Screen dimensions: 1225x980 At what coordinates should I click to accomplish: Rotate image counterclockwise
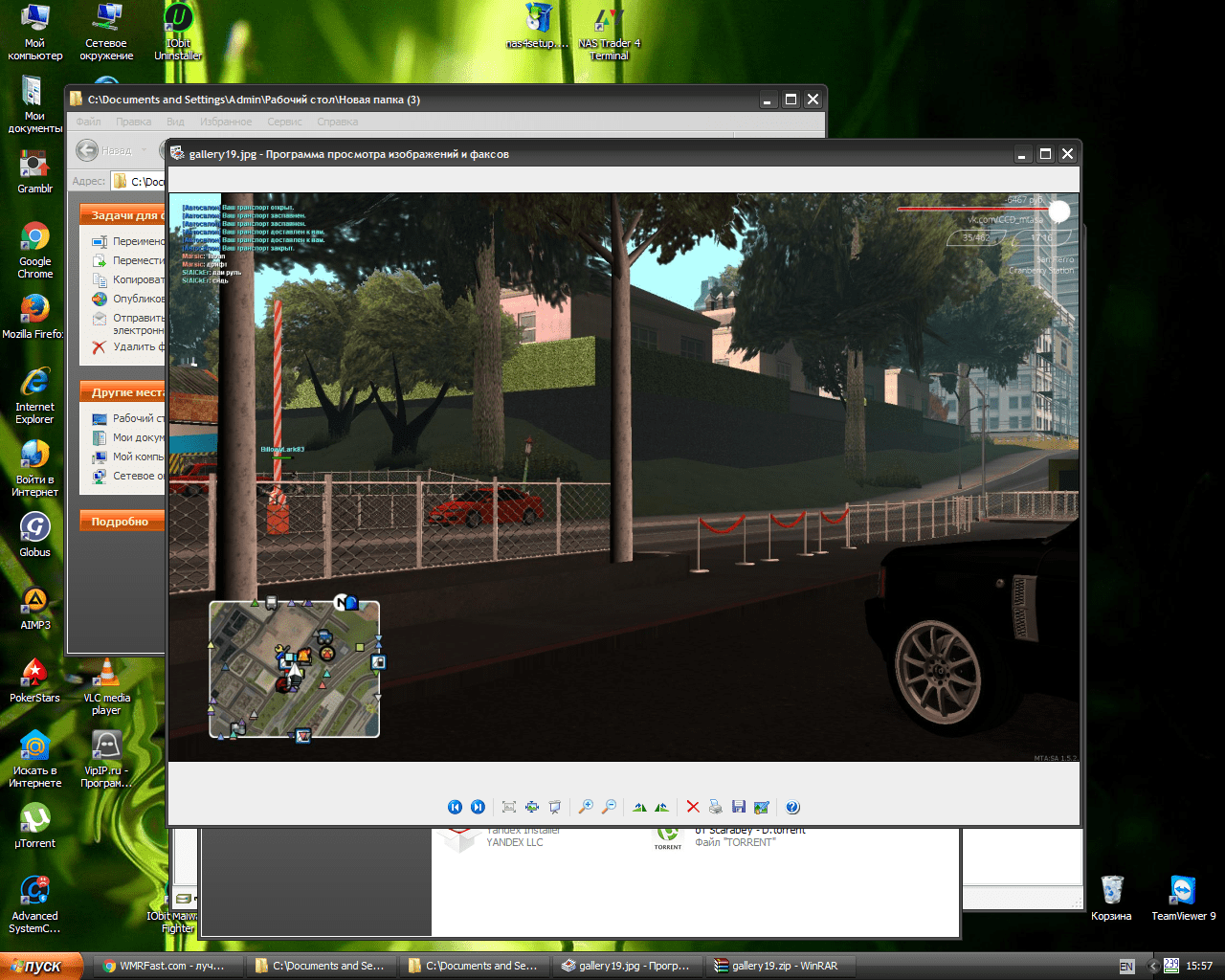[661, 807]
